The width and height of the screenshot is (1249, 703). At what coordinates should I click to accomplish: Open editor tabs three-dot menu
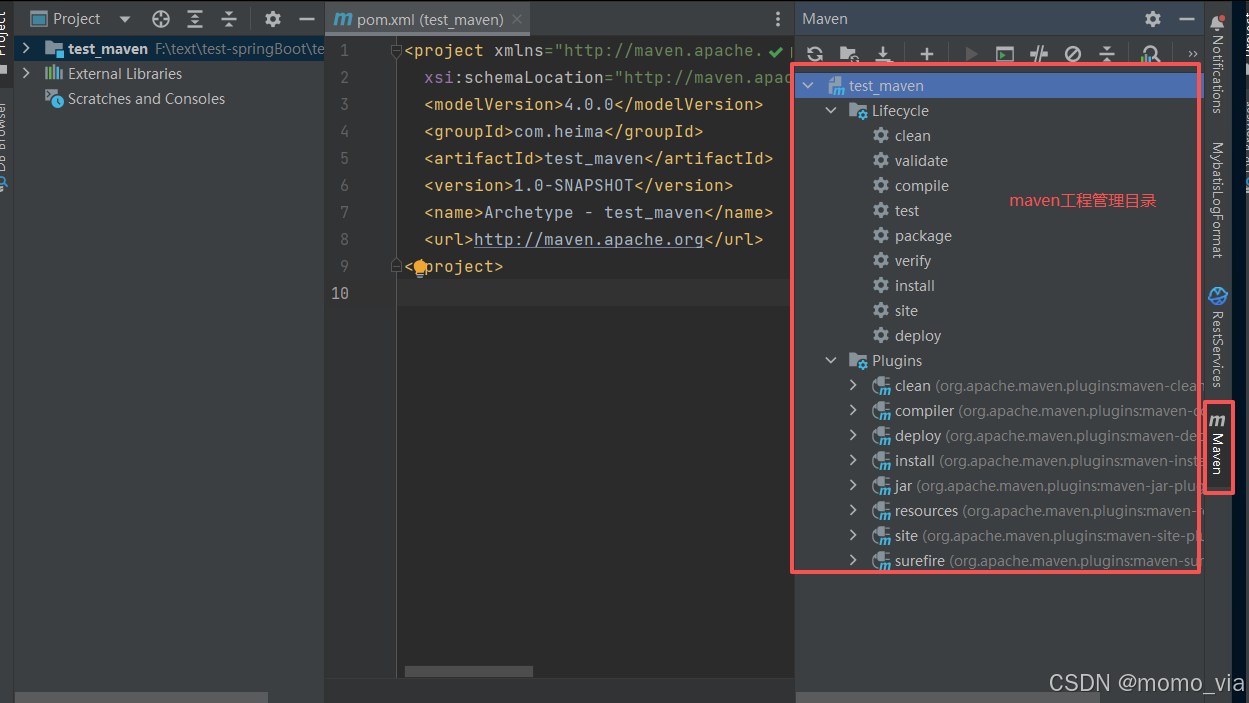778,19
